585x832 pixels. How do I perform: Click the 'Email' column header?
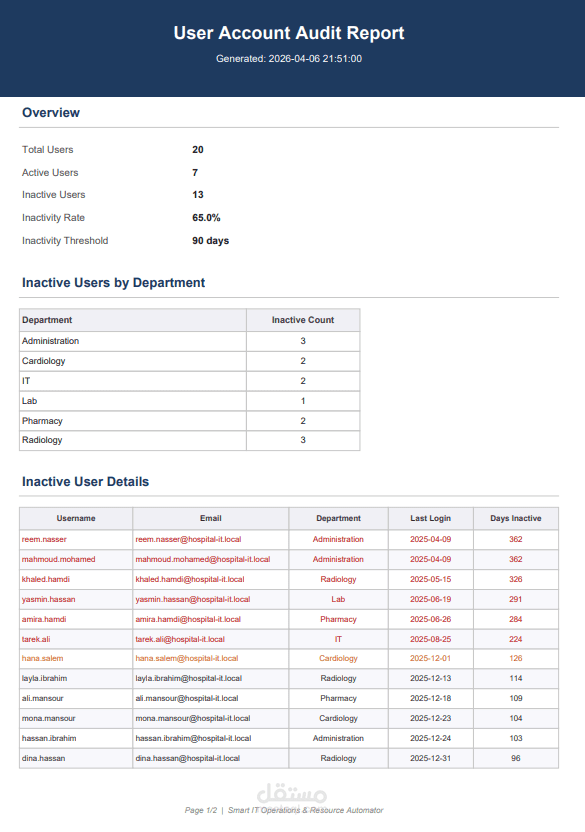(211, 518)
